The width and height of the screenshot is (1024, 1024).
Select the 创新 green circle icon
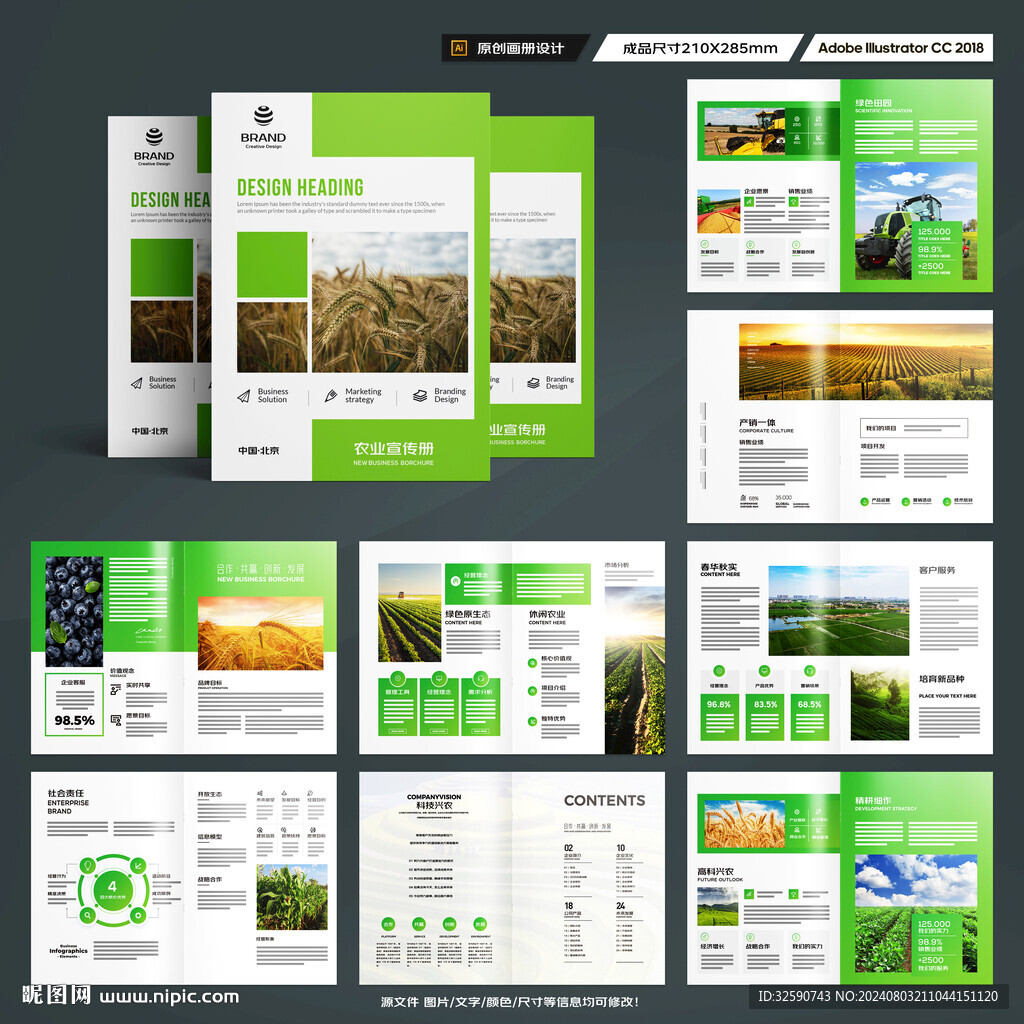click(x=449, y=924)
